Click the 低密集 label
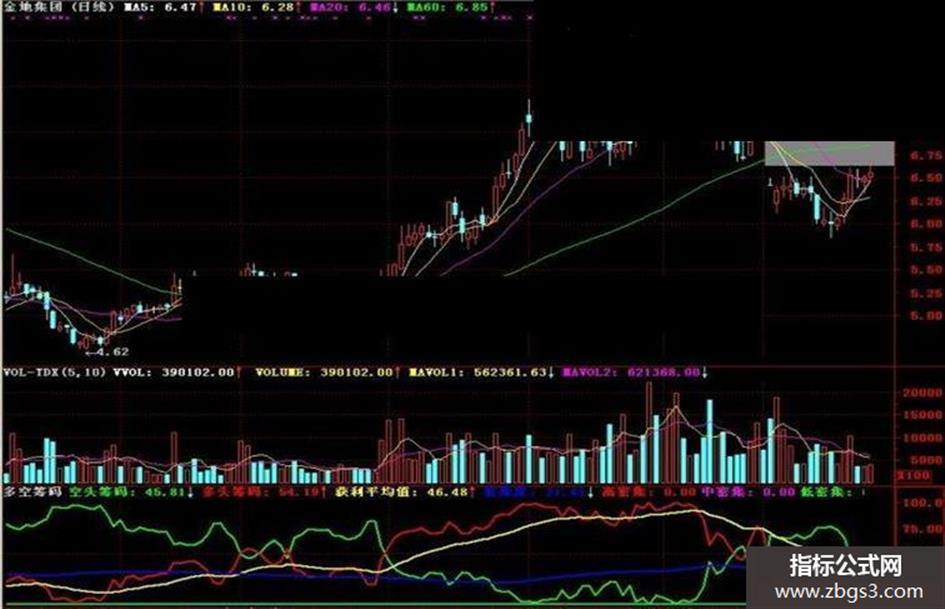Viewport: 945px width, 609px height. tap(826, 492)
